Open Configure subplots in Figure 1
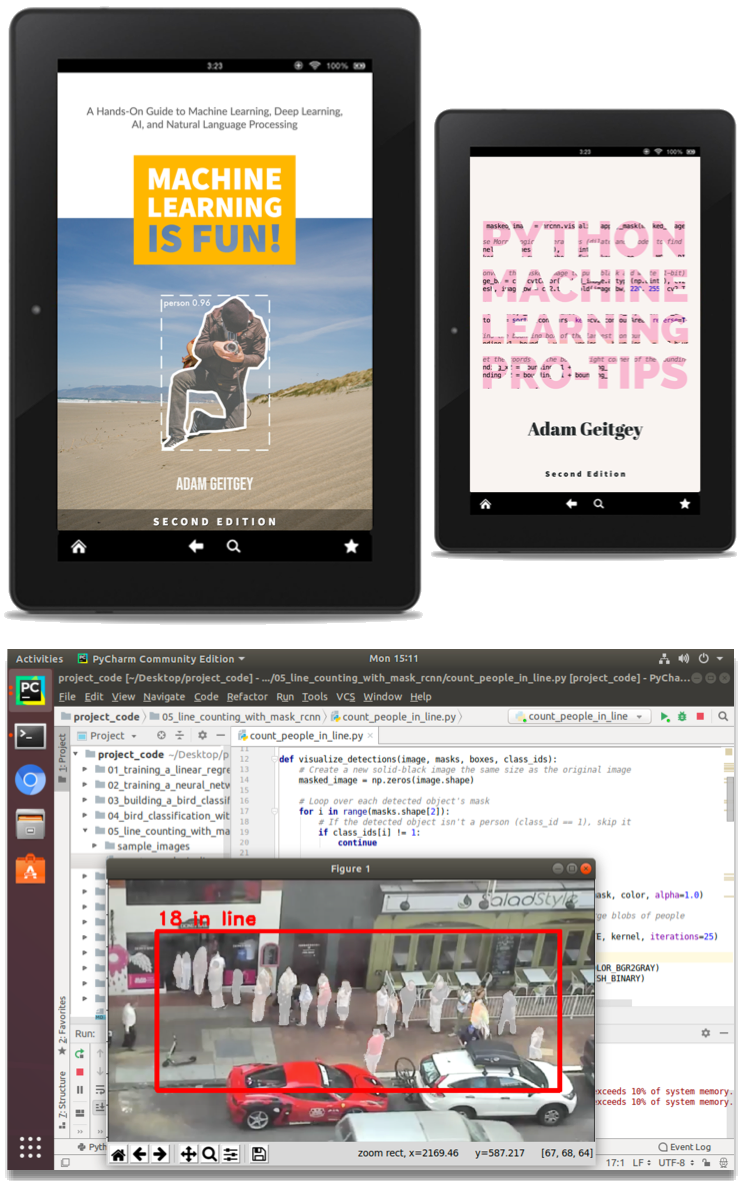The width and height of the screenshot is (743, 1185). 231,1154
